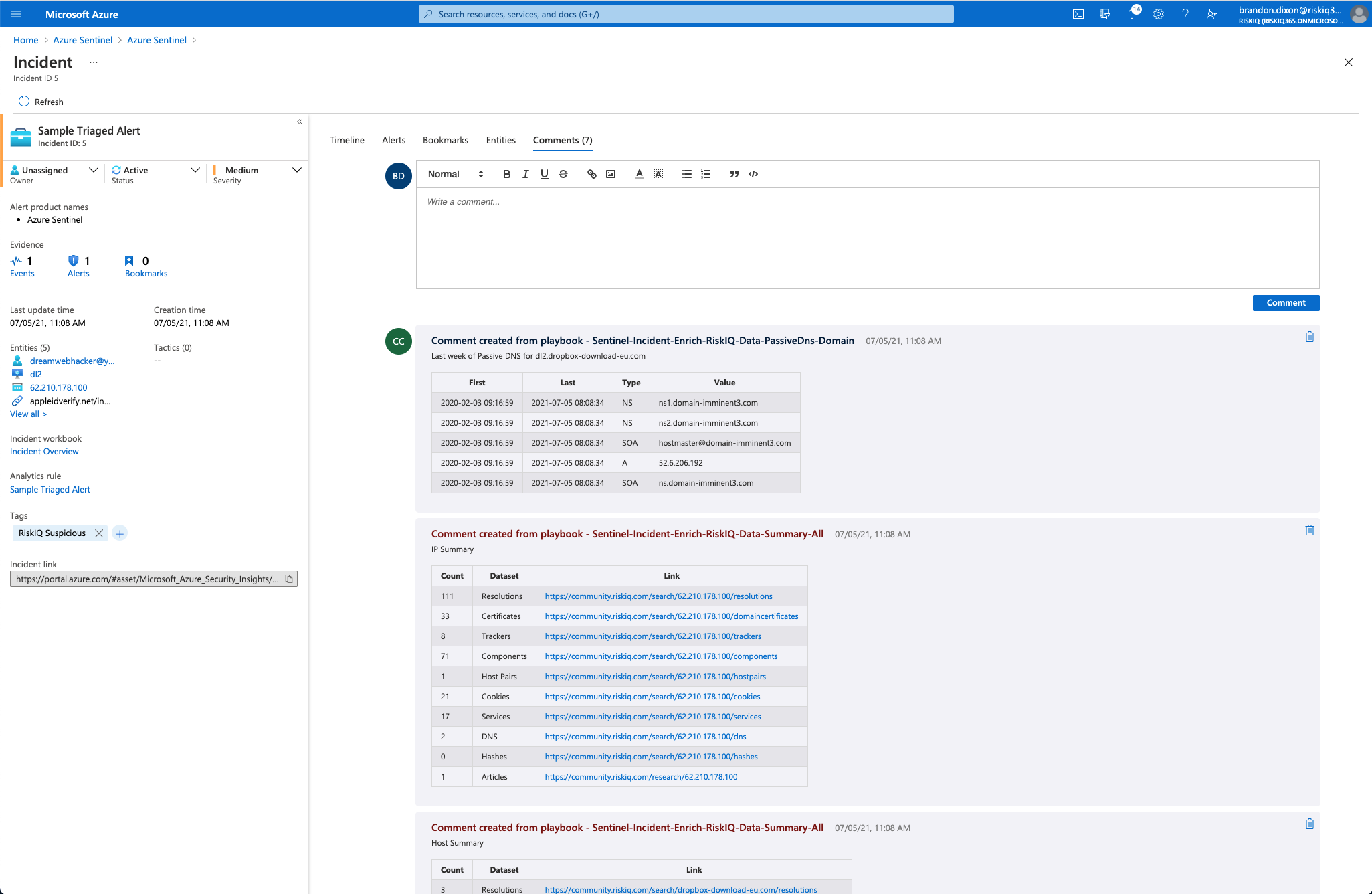The width and height of the screenshot is (1372, 894).
Task: Open the riskiq research Articles link
Action: [641, 777]
